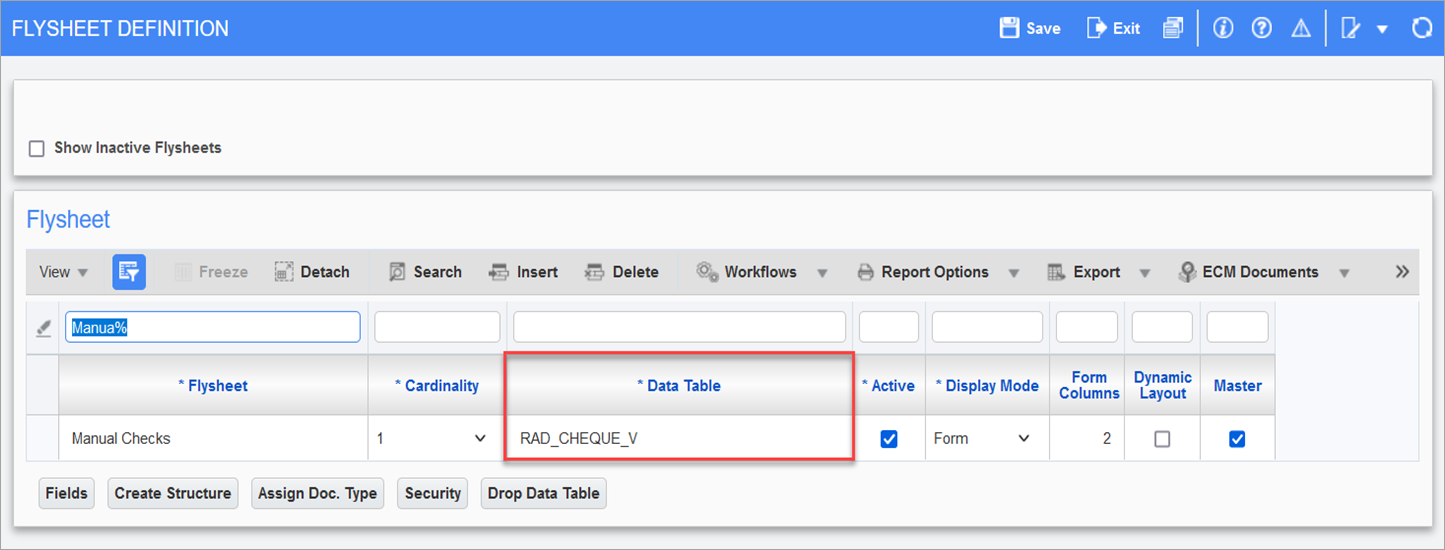Open the Display Mode dropdown showing Form
Screen dimensions: 1445x550
(x=982, y=438)
